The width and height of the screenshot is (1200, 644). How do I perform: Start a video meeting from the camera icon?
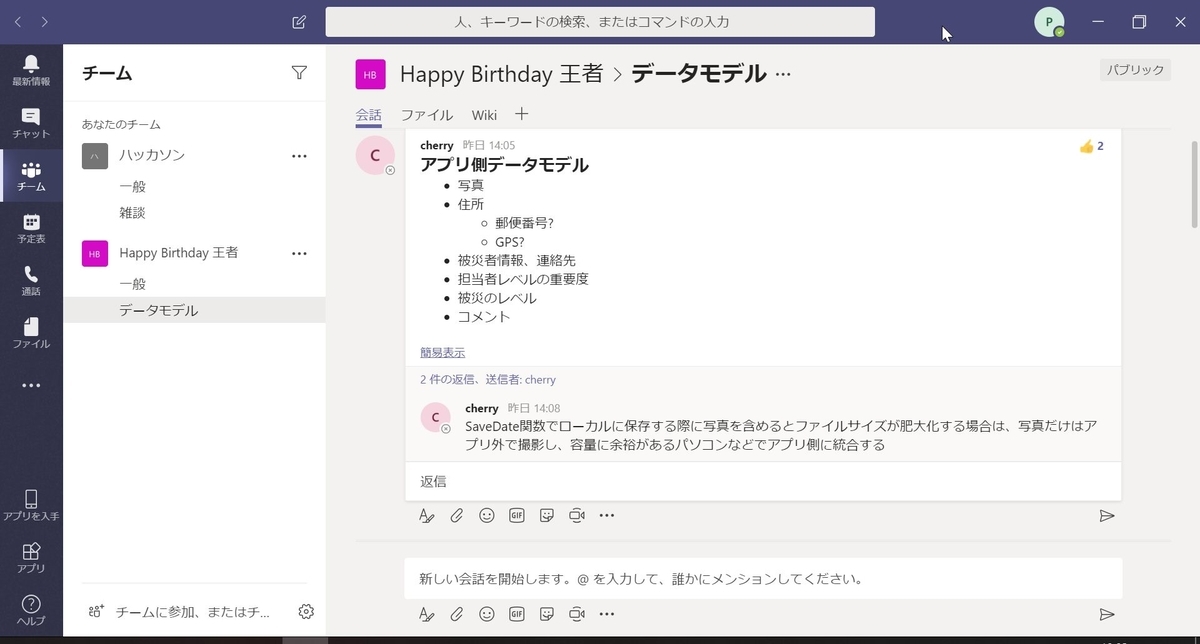(577, 515)
